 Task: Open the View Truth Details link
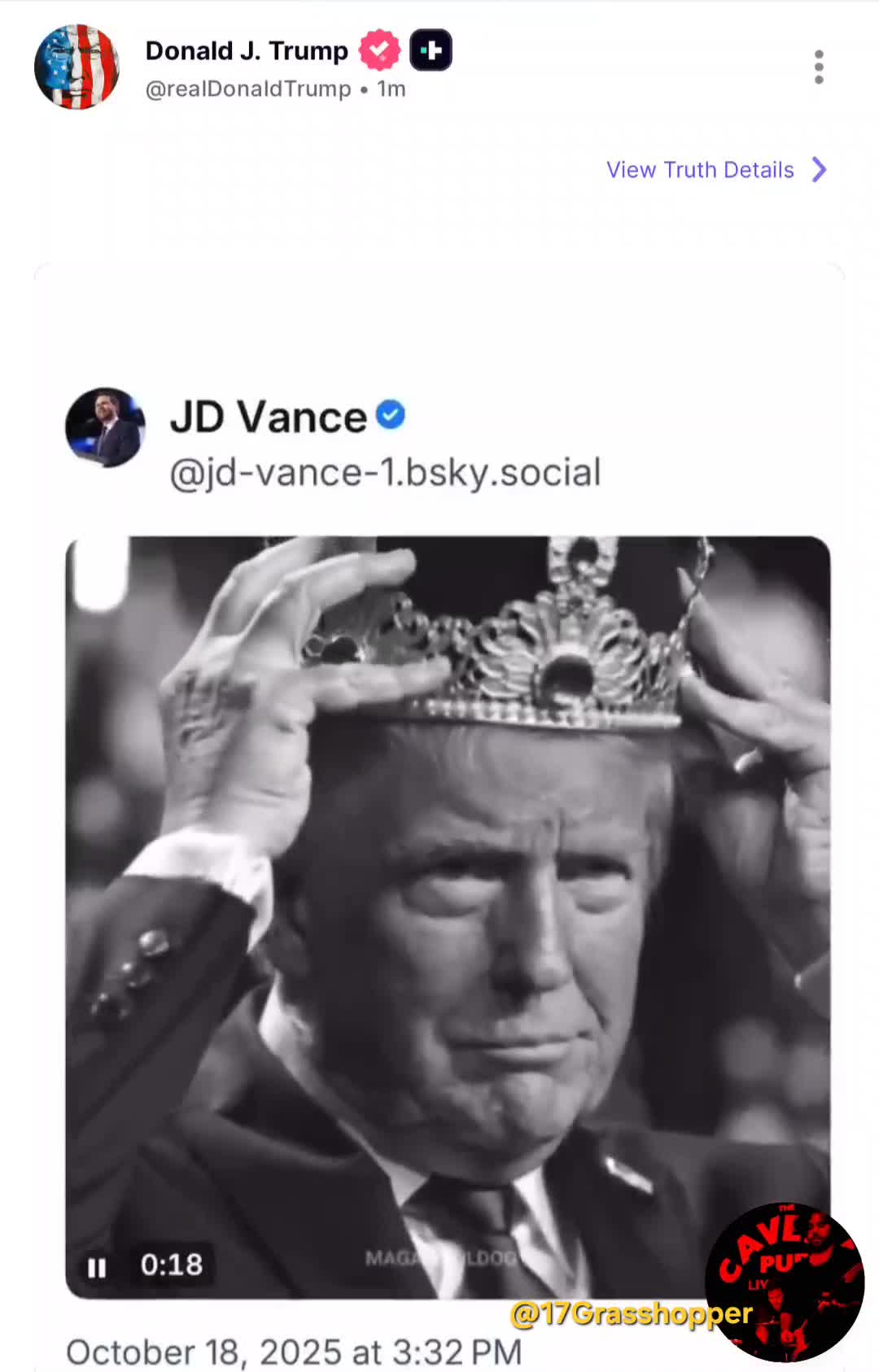[x=700, y=169]
